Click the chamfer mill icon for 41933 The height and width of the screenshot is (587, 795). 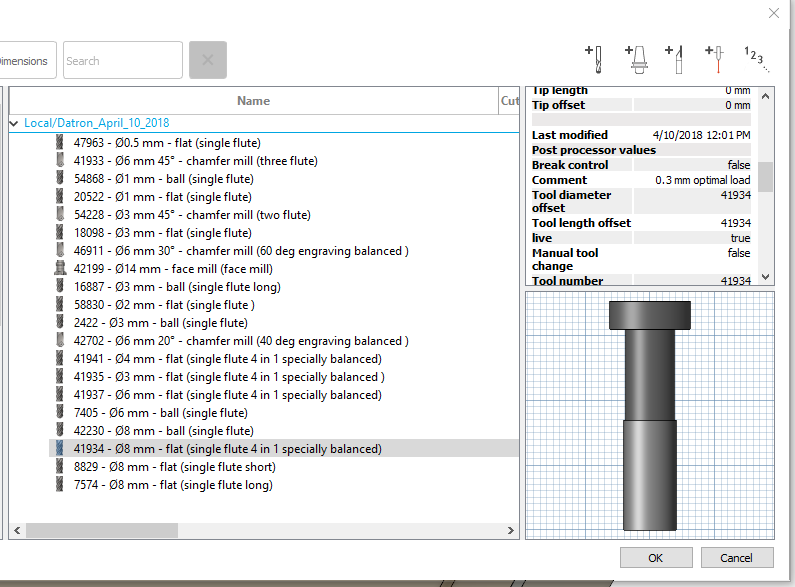tap(60, 161)
